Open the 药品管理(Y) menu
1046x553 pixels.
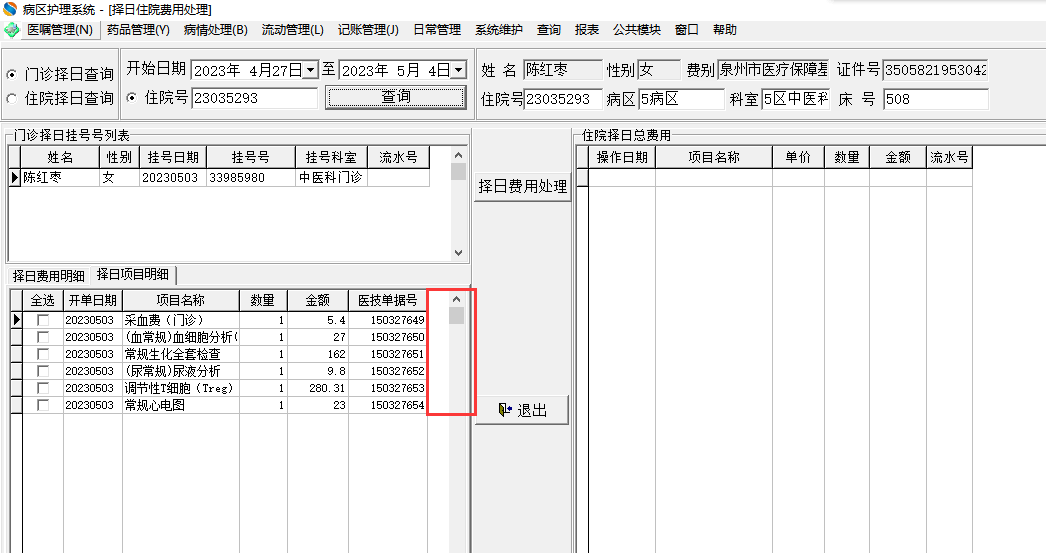pyautogui.click(x=138, y=30)
